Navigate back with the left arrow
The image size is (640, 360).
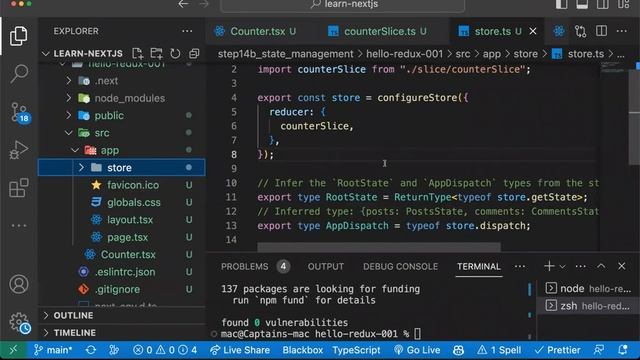tap(183, 4)
